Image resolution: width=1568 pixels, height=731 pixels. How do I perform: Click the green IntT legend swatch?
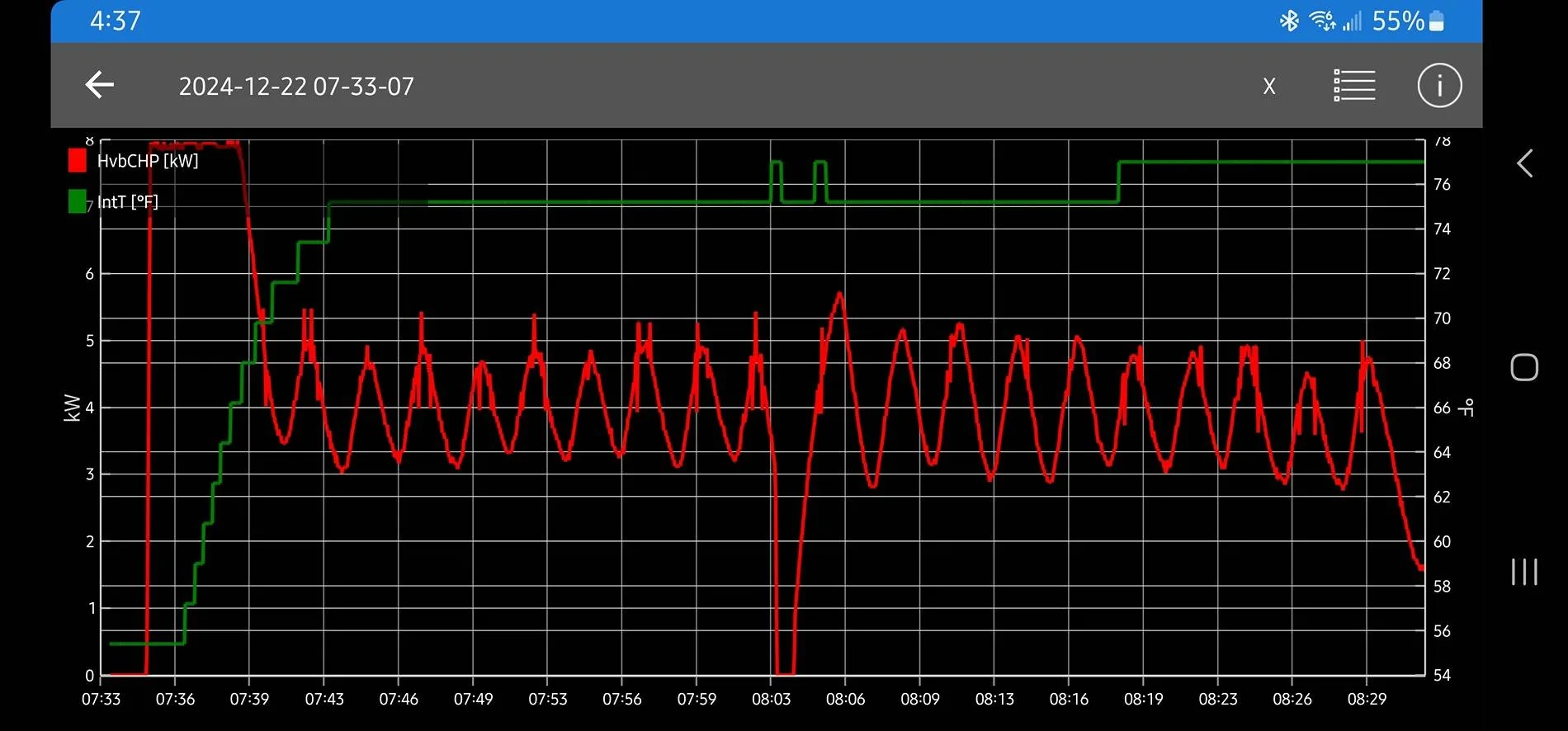pos(78,201)
